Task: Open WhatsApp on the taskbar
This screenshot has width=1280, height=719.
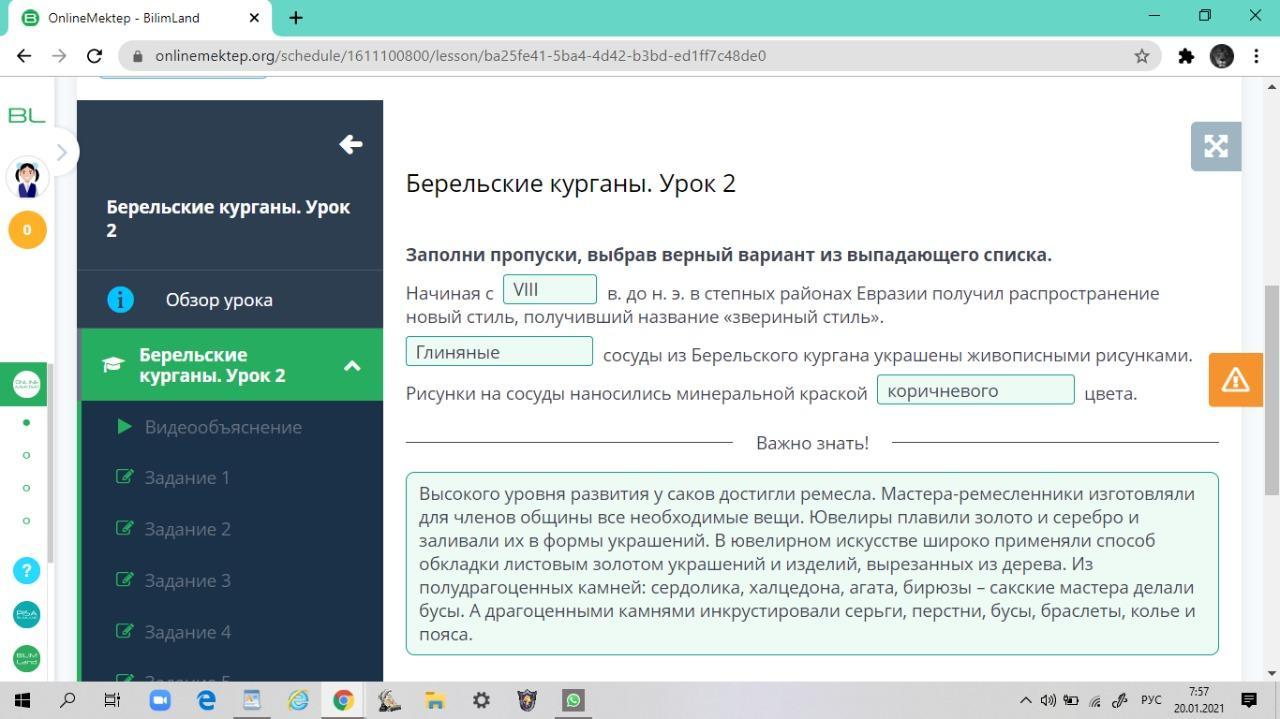Action: point(573,700)
